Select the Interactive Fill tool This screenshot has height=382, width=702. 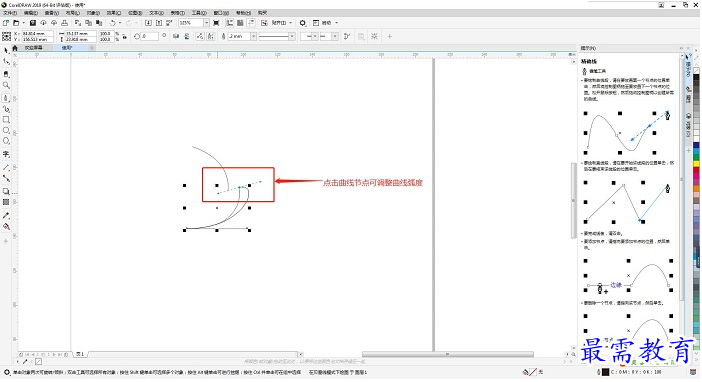tap(6, 227)
